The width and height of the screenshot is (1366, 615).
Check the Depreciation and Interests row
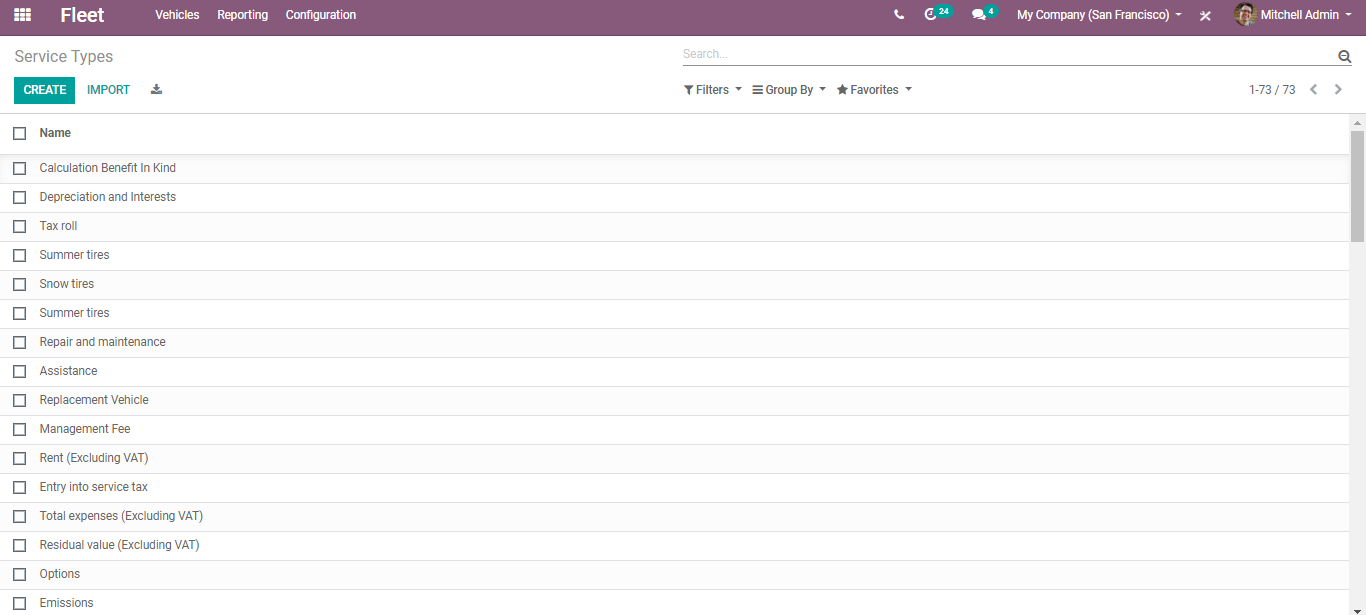click(x=19, y=197)
